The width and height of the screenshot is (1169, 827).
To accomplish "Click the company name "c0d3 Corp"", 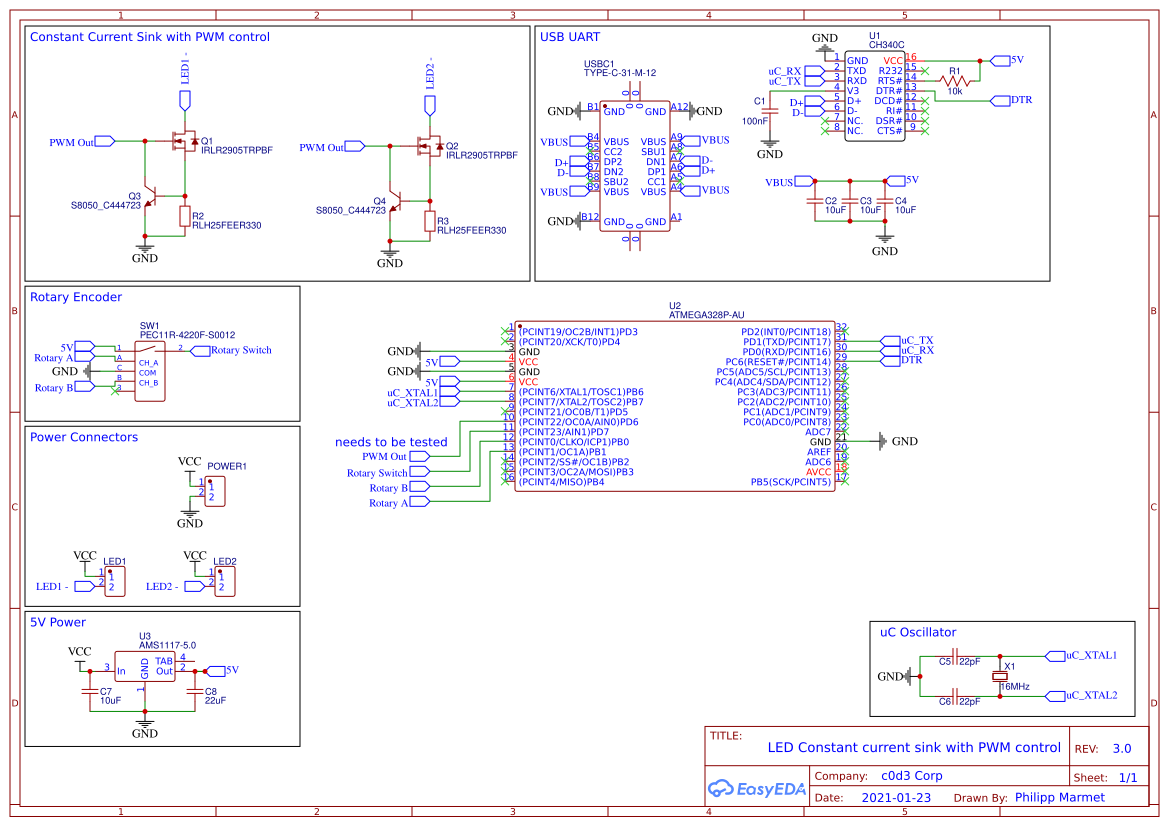I will tap(912, 776).
